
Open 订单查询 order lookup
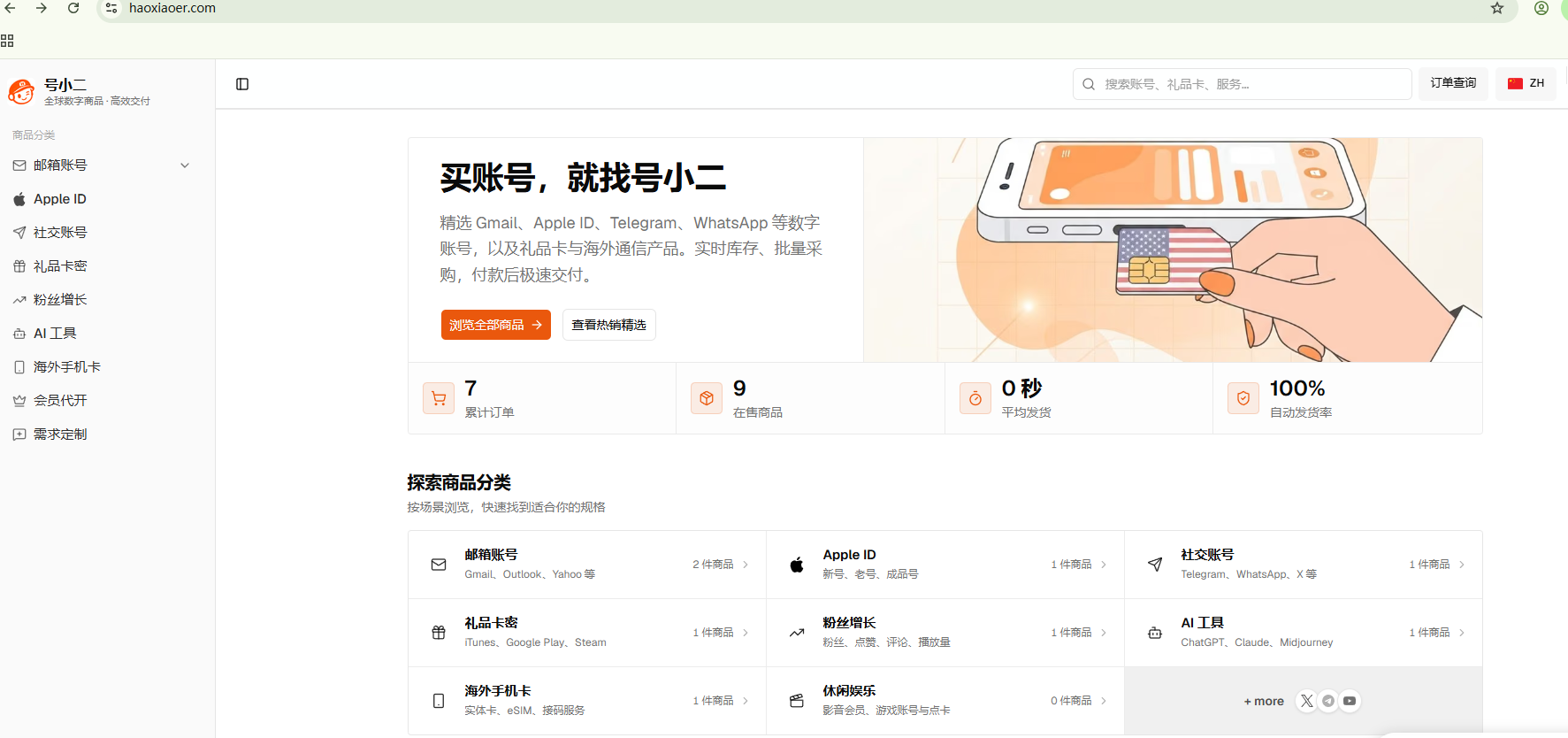(x=1453, y=83)
